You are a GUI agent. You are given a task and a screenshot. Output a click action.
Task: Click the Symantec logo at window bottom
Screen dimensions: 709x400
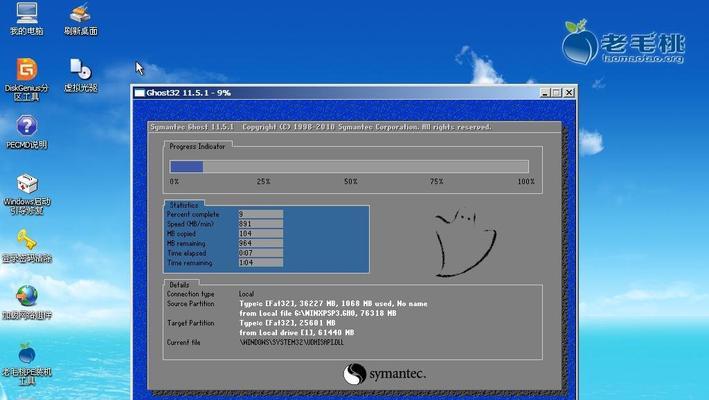click(384, 374)
